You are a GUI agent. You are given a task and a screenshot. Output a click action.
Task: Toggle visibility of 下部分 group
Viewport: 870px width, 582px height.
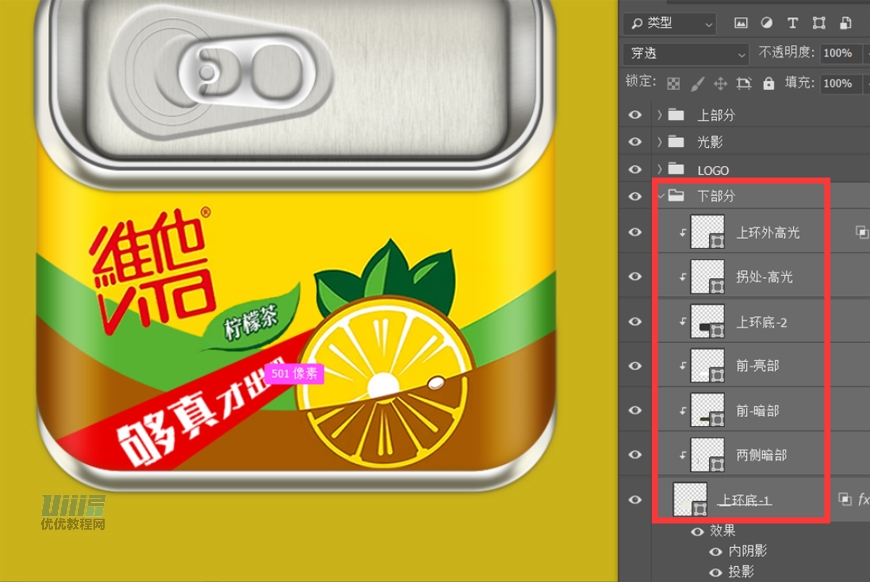click(635, 196)
